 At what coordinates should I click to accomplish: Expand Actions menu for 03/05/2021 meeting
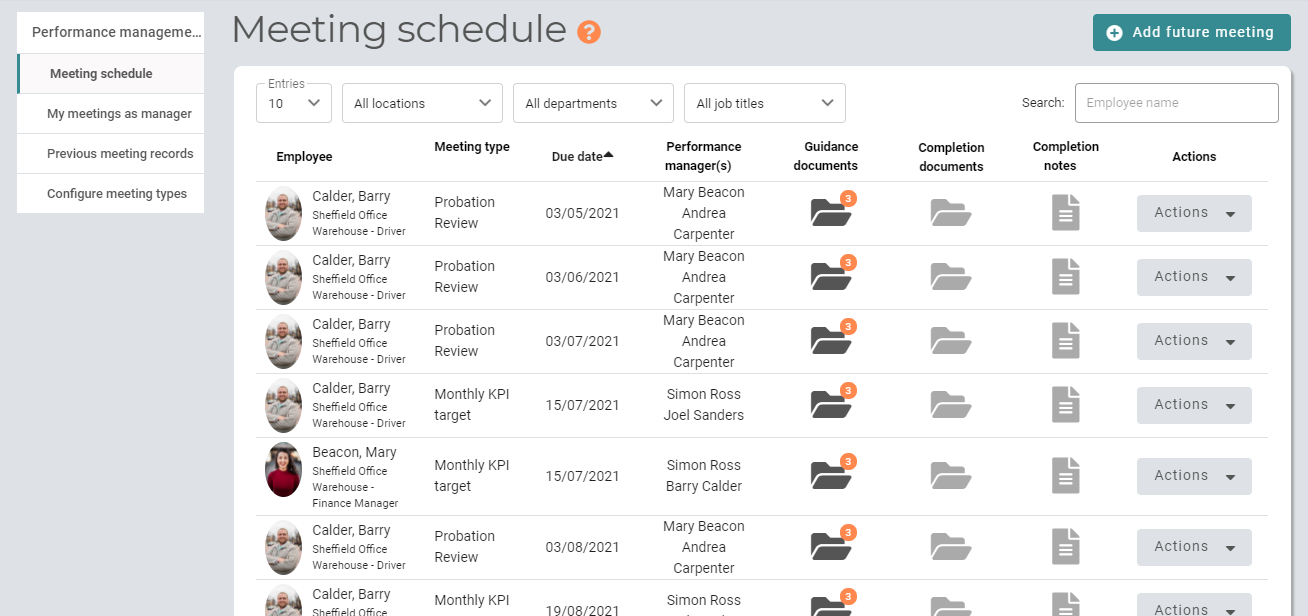pyautogui.click(x=1194, y=213)
